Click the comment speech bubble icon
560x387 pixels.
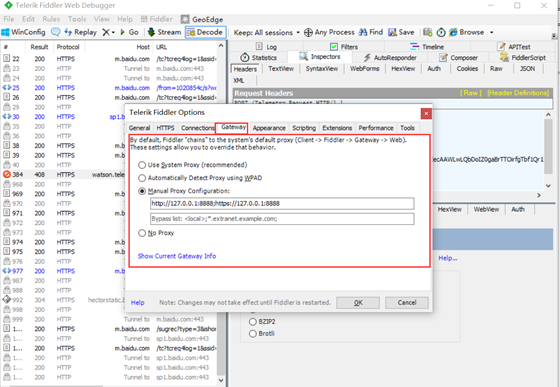pyautogui.click(x=56, y=32)
